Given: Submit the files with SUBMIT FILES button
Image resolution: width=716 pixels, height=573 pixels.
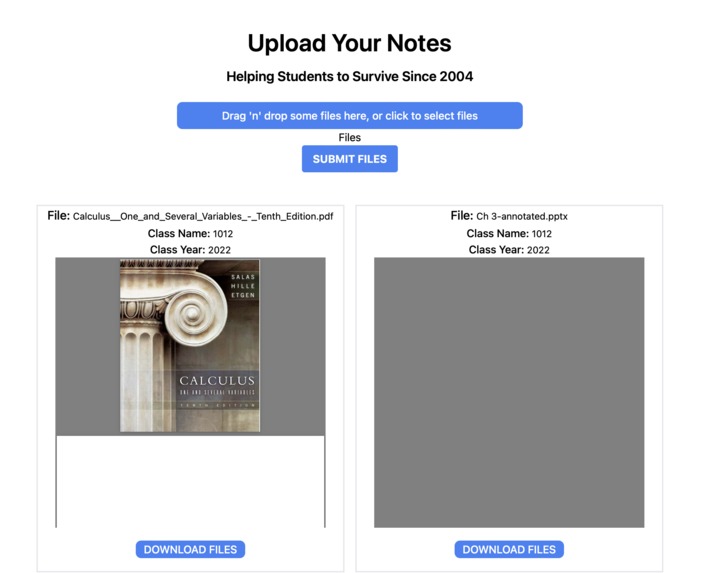Looking at the screenshot, I should pos(349,159).
